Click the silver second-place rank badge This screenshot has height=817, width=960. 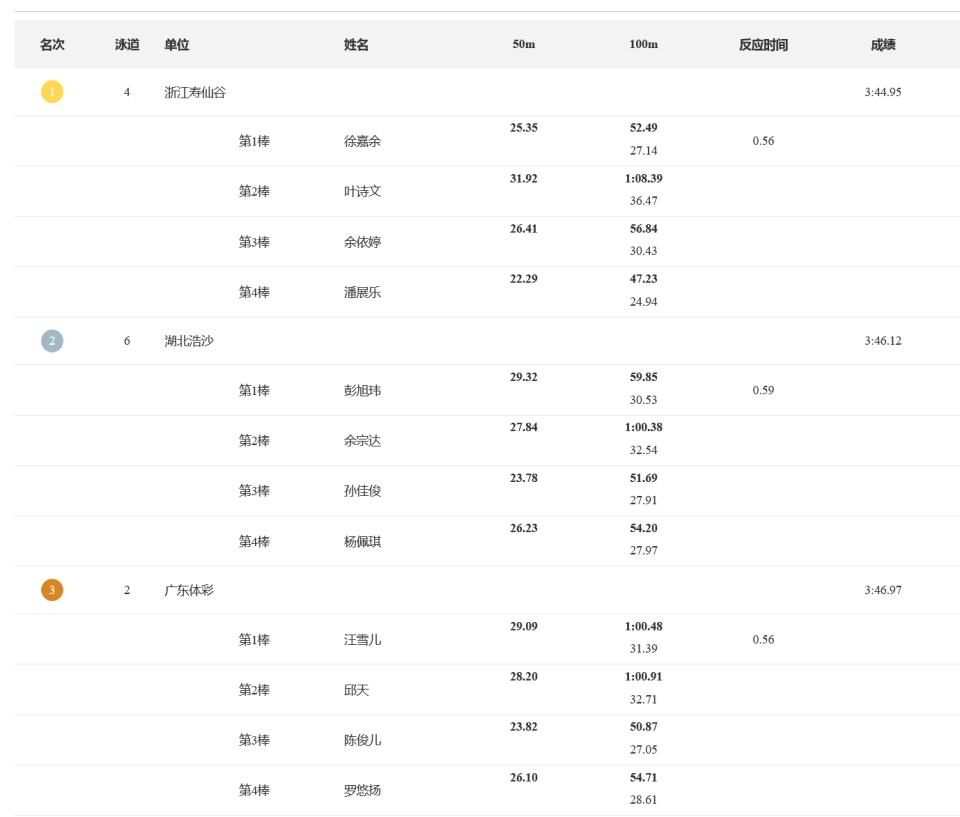(52, 341)
